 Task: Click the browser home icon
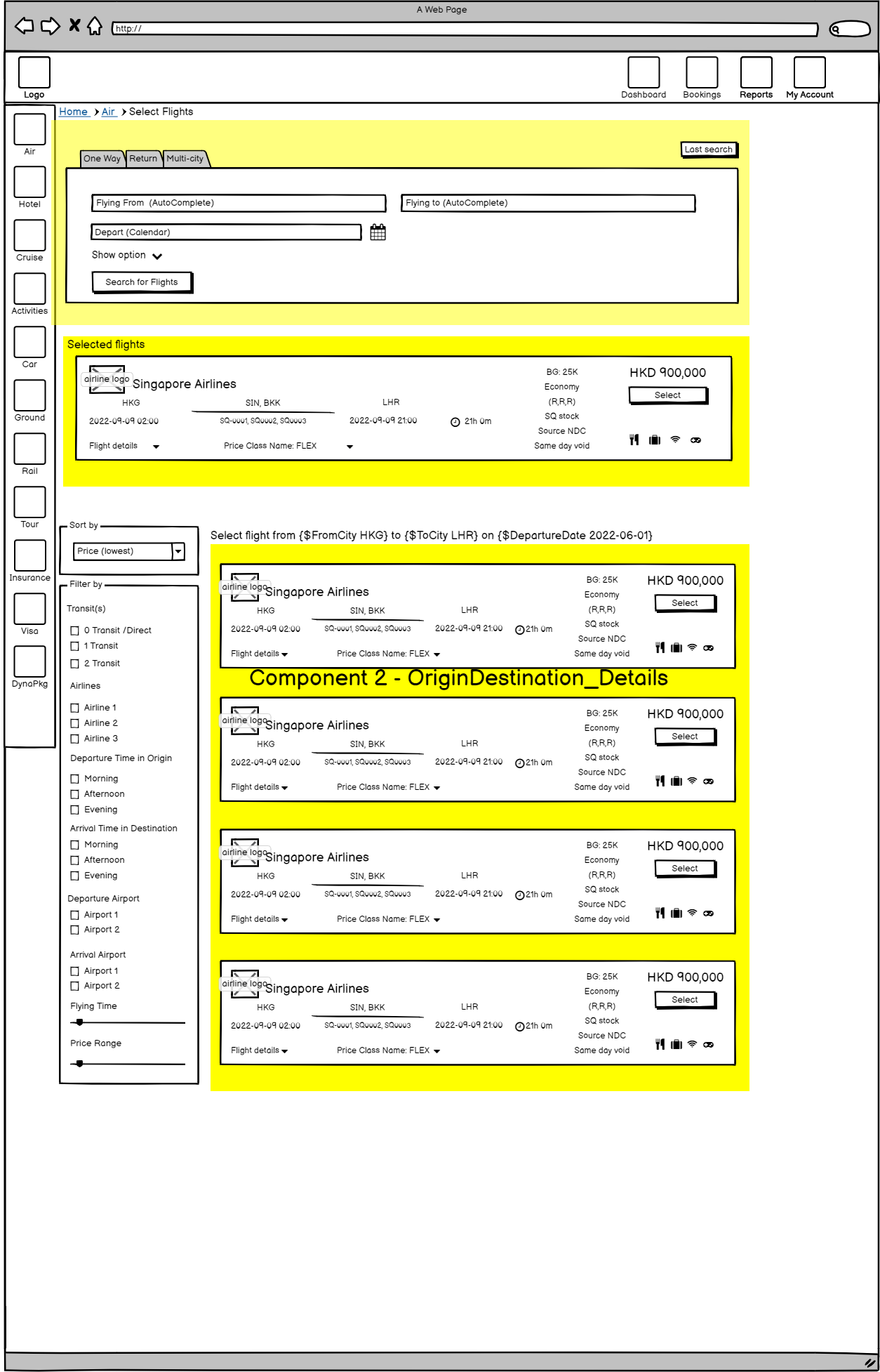(x=95, y=27)
